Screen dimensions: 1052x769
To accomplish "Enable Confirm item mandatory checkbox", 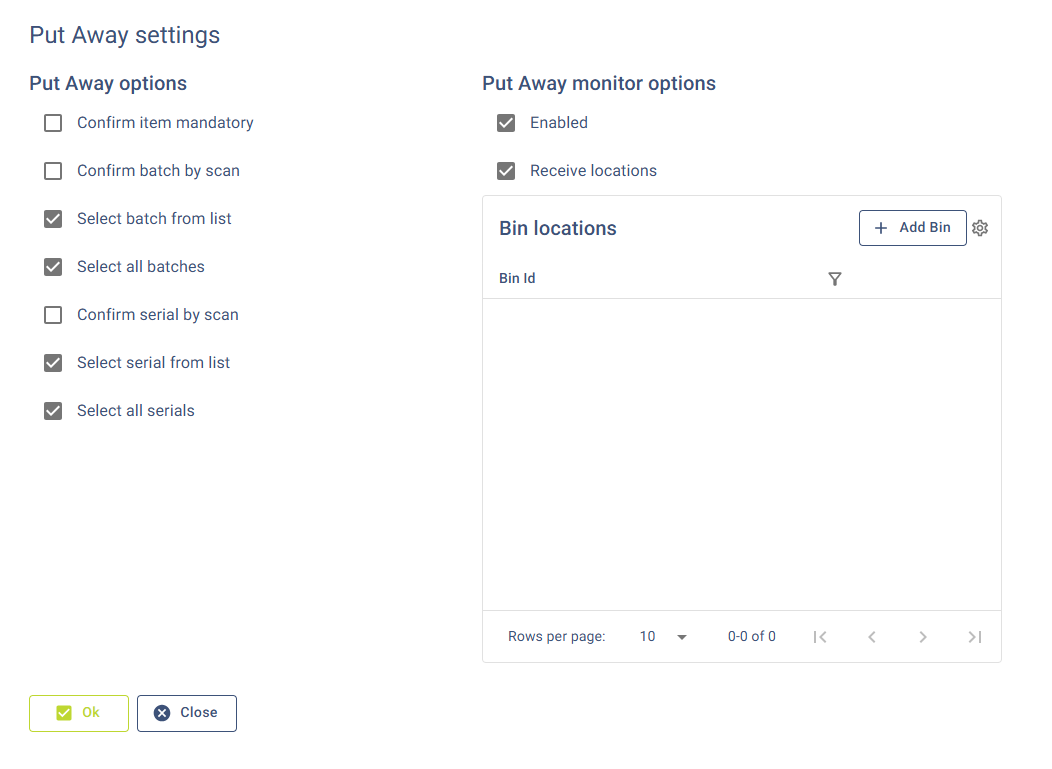I will 53,123.
